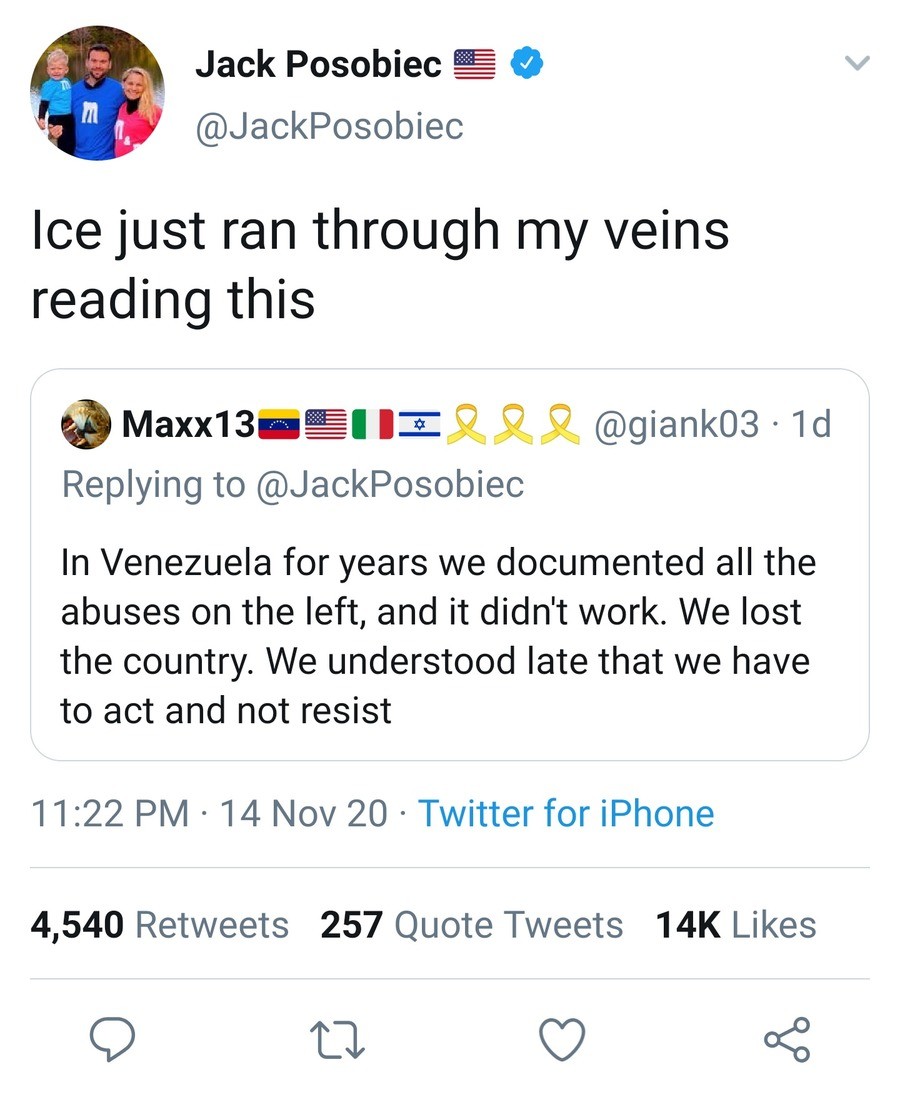Open Jack Posobiec's profile photo
The width and height of the screenshot is (900, 1097).
[x=97, y=93]
